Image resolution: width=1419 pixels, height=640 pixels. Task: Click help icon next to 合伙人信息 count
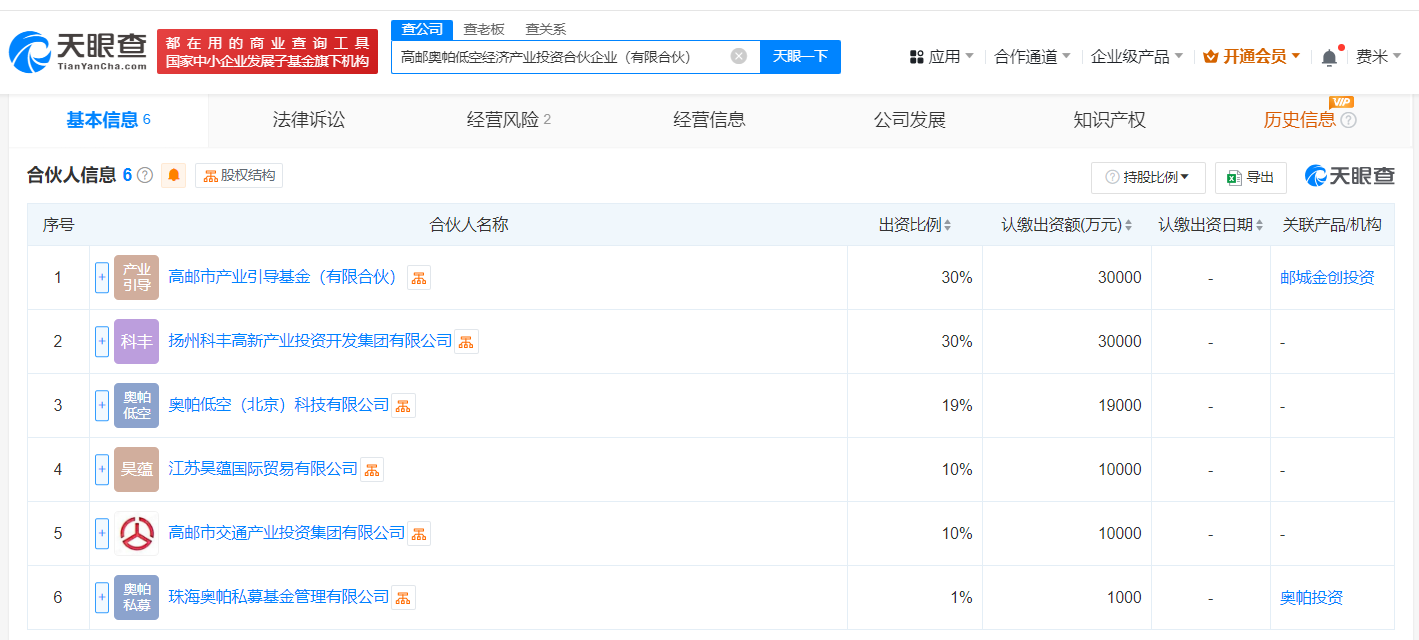point(145,176)
